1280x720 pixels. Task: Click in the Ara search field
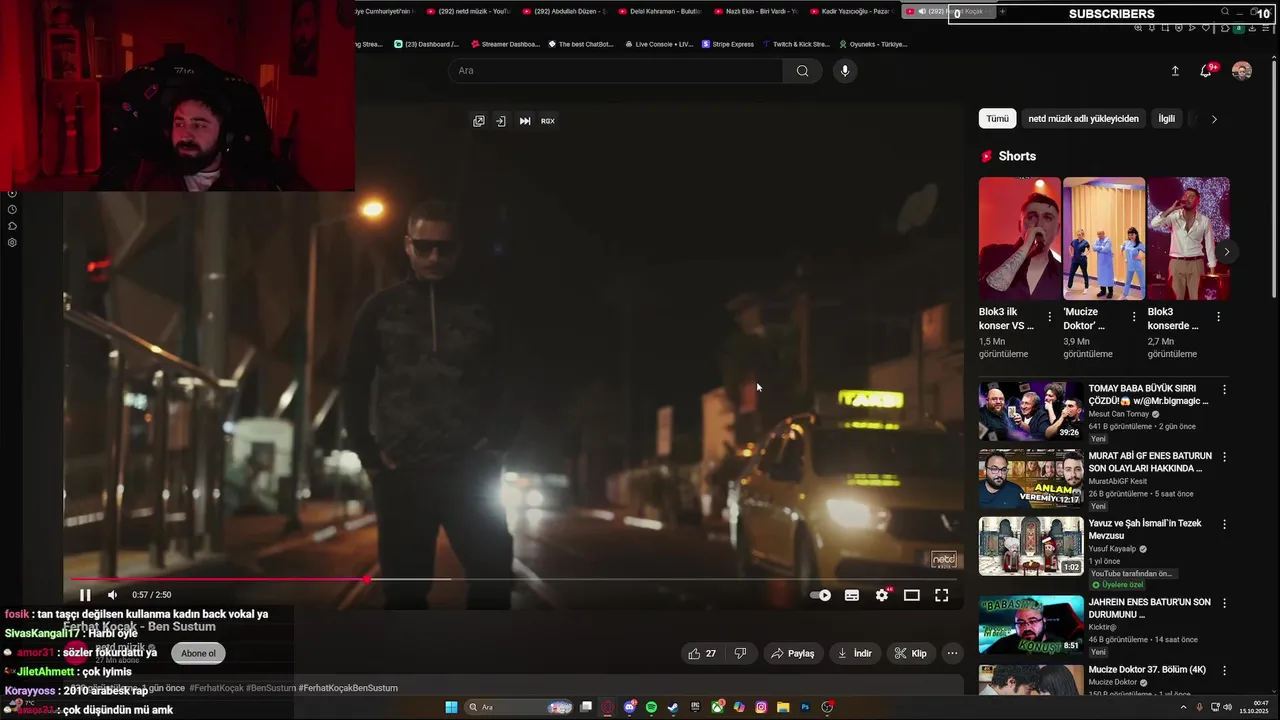(615, 71)
